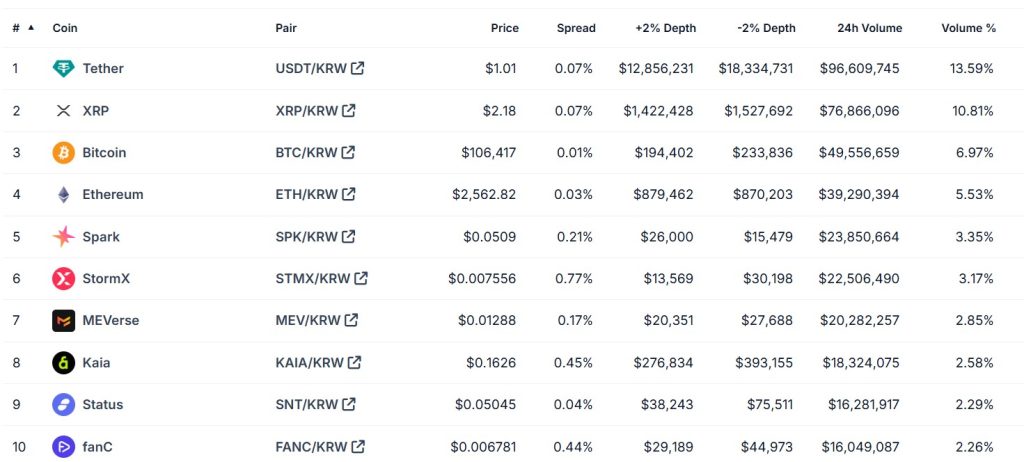Sort by rank using the # arrow
1024x462 pixels.
click(30, 28)
